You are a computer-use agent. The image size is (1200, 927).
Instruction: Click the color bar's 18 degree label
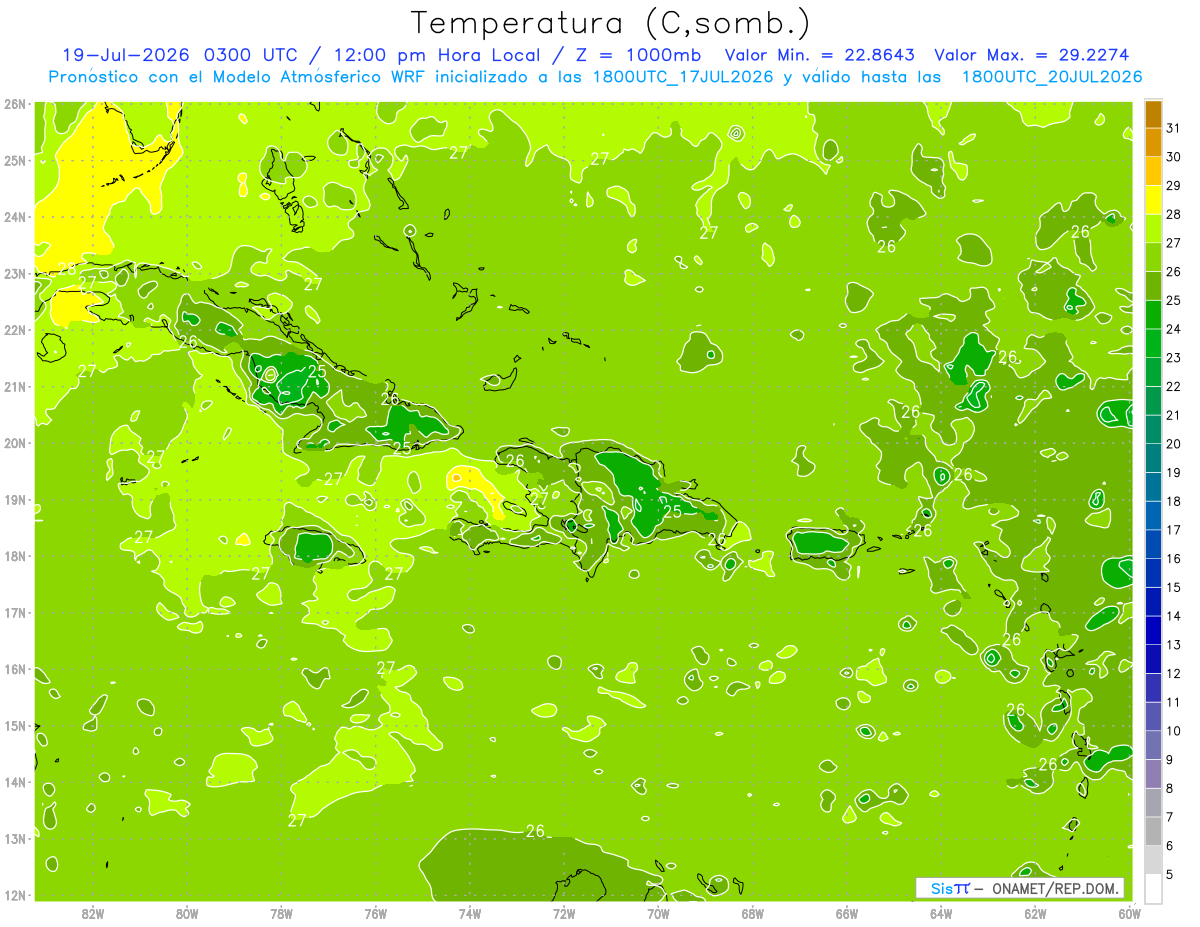coord(1173,501)
